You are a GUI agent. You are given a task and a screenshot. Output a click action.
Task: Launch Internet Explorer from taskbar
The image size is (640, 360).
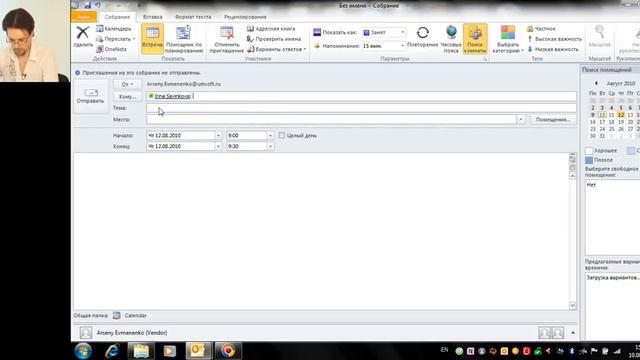pos(112,351)
